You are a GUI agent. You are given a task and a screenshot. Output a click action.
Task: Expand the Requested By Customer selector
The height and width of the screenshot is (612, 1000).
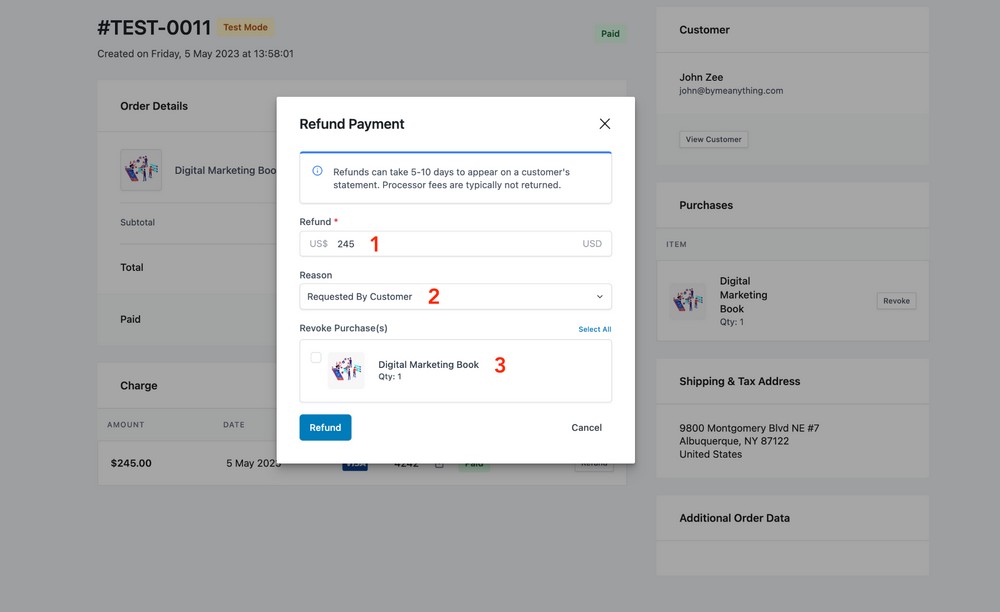click(455, 296)
